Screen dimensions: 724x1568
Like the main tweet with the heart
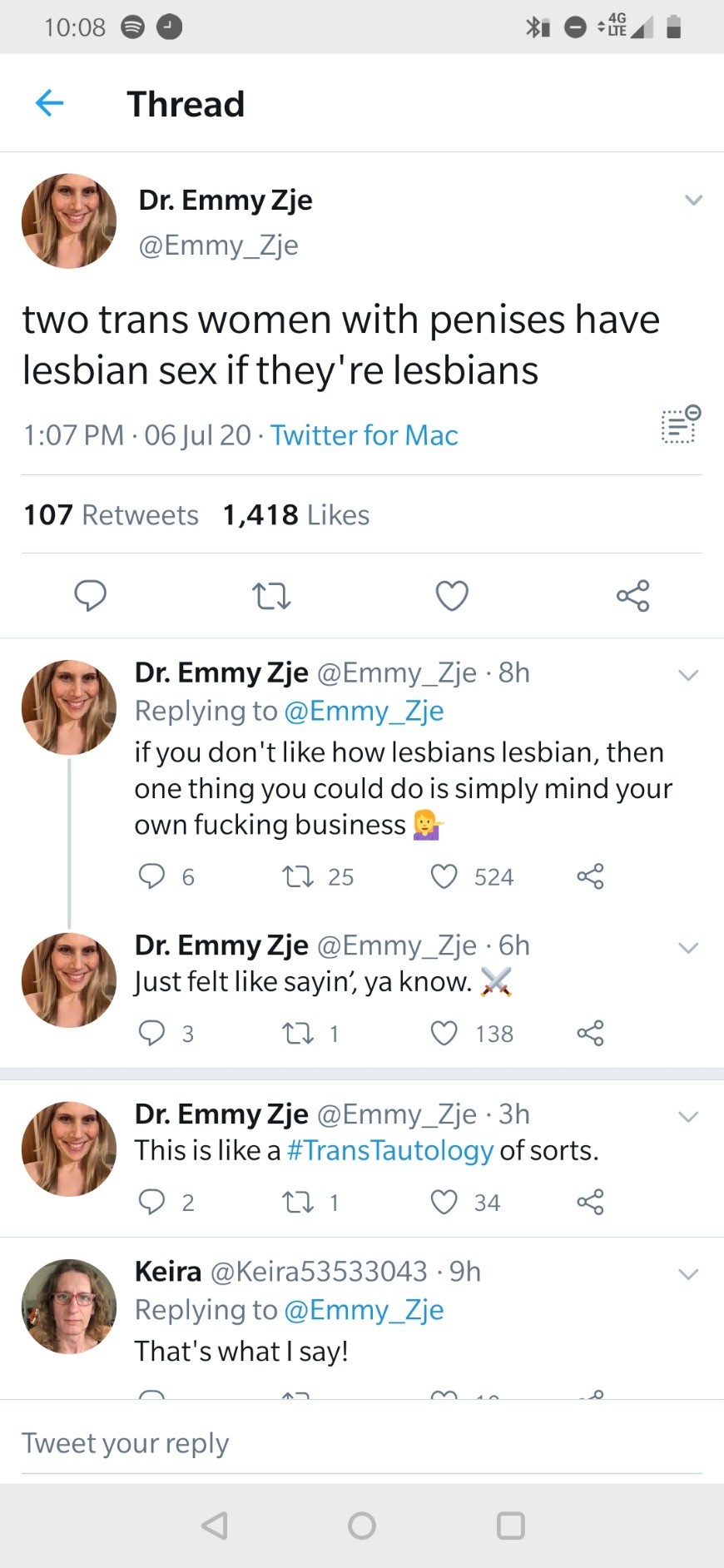(452, 596)
